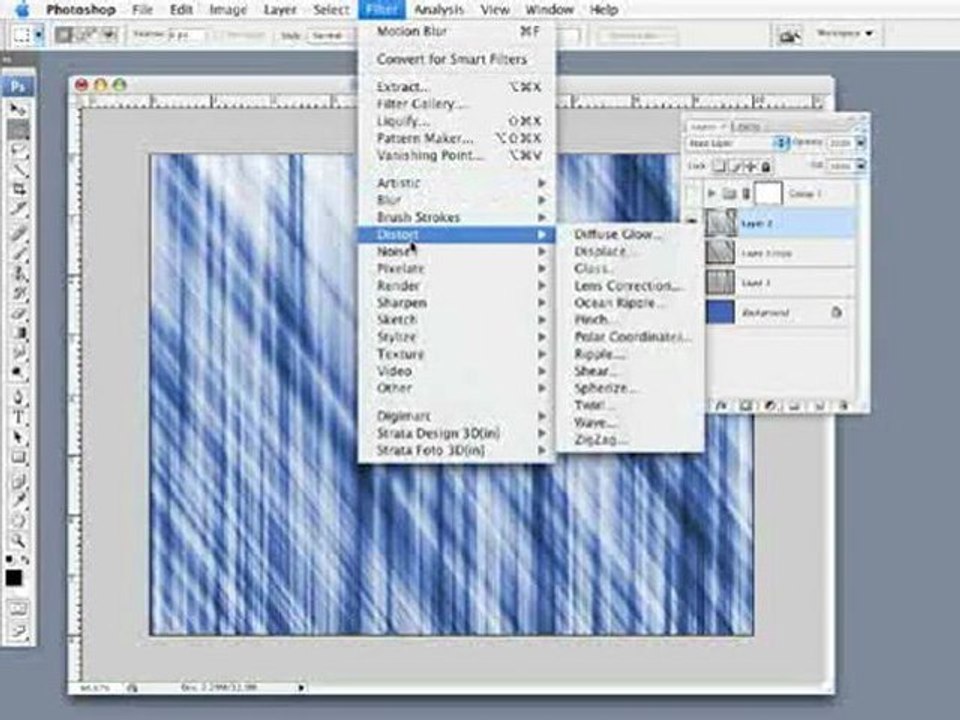
Task: Toggle lock position icon in Layers panel
Action: pos(751,166)
